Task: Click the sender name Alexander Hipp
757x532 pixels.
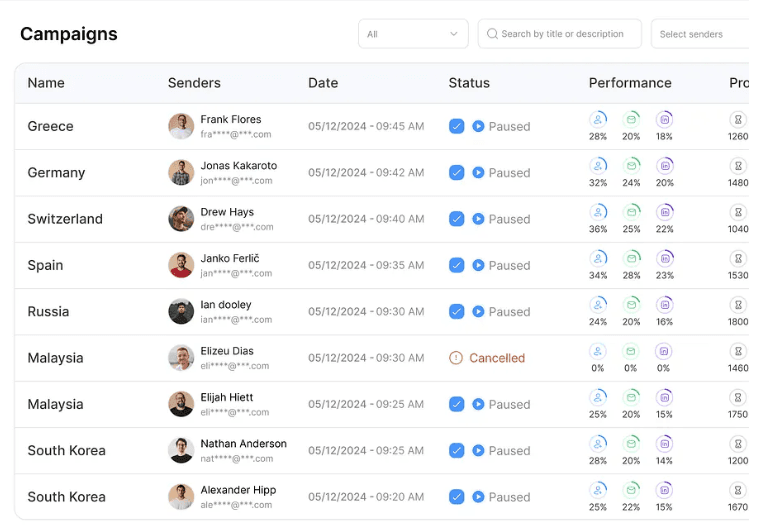Action: tap(238, 490)
